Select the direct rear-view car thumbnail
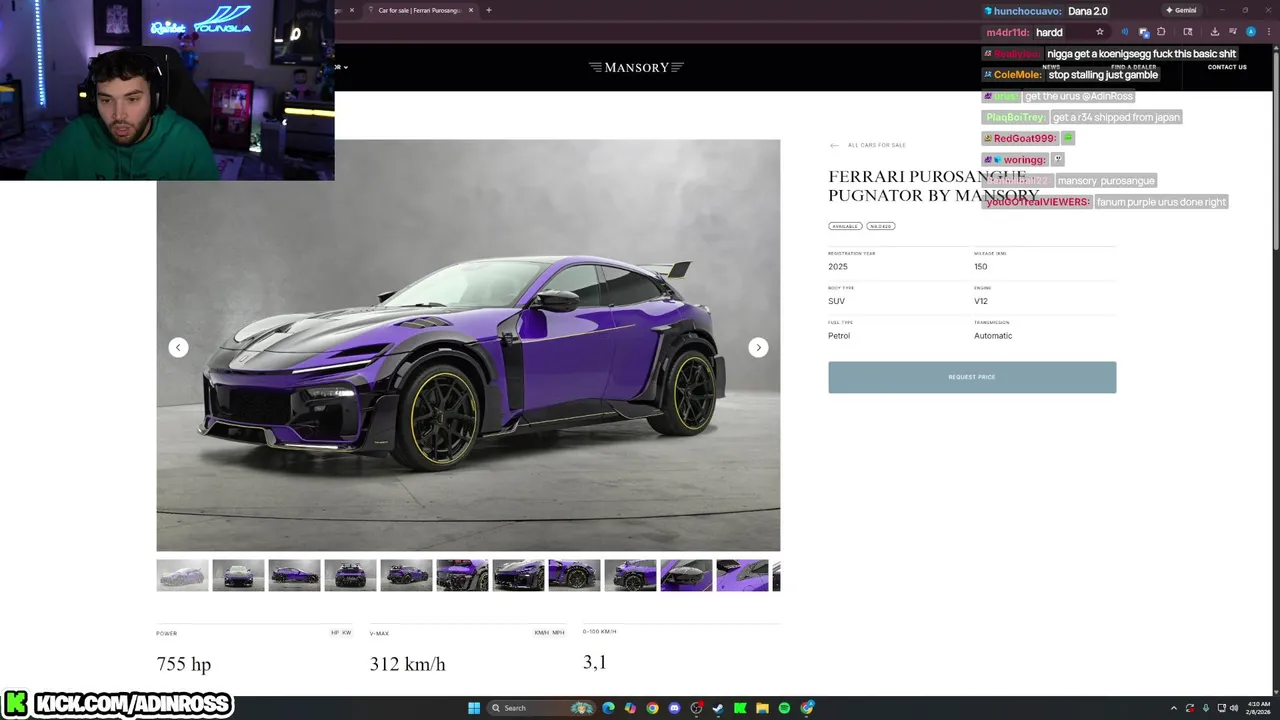The image size is (1280, 720). [350, 575]
